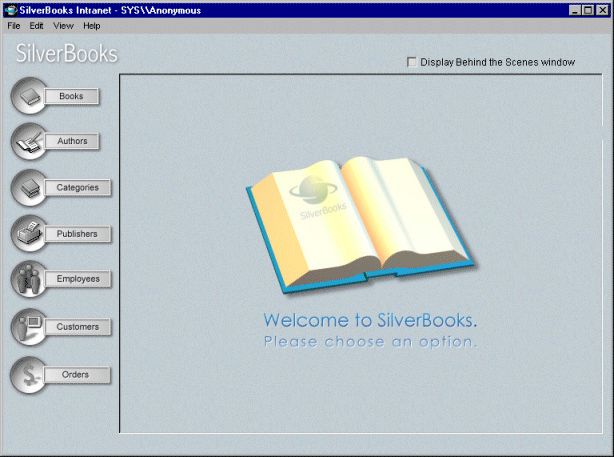614x457 pixels.
Task: Open the Orders section button
Action: 77,375
